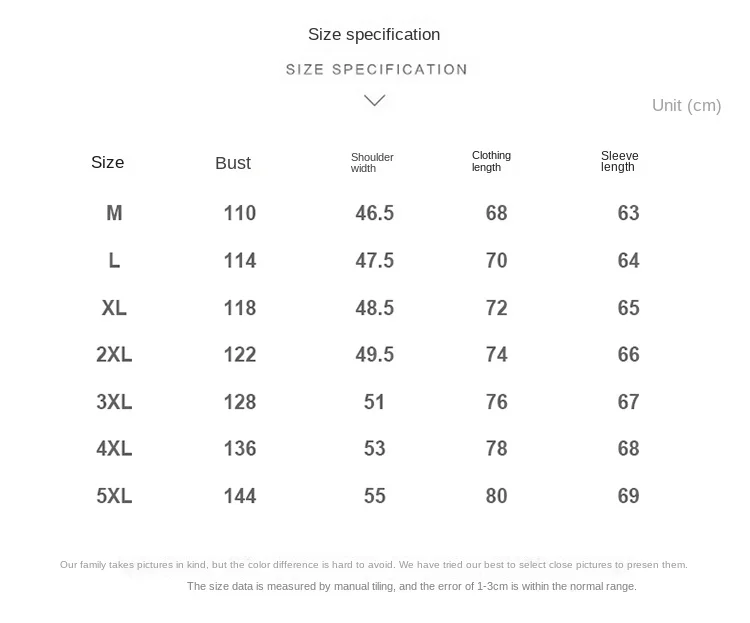Click the down chevron below Size Specification
750x623 pixels.
375,100
